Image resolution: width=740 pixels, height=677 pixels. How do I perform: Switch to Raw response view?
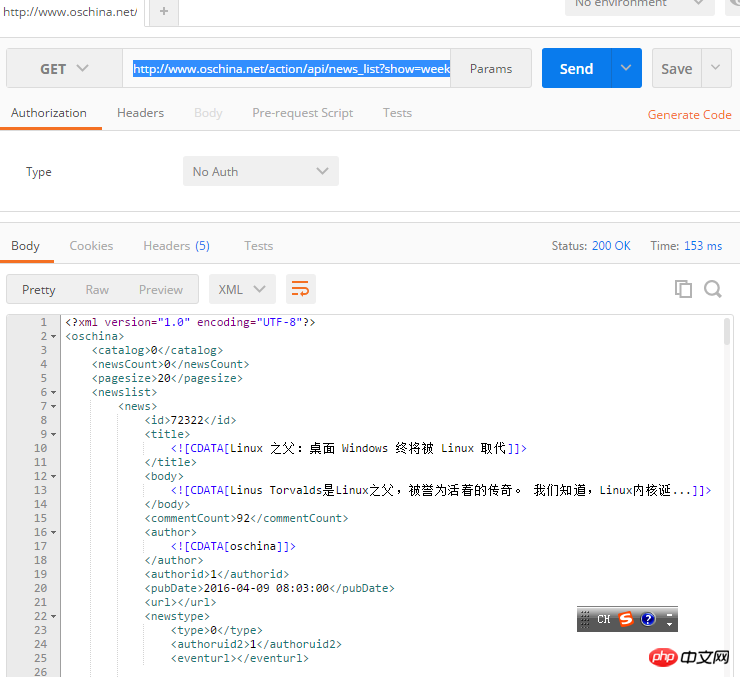coord(97,289)
